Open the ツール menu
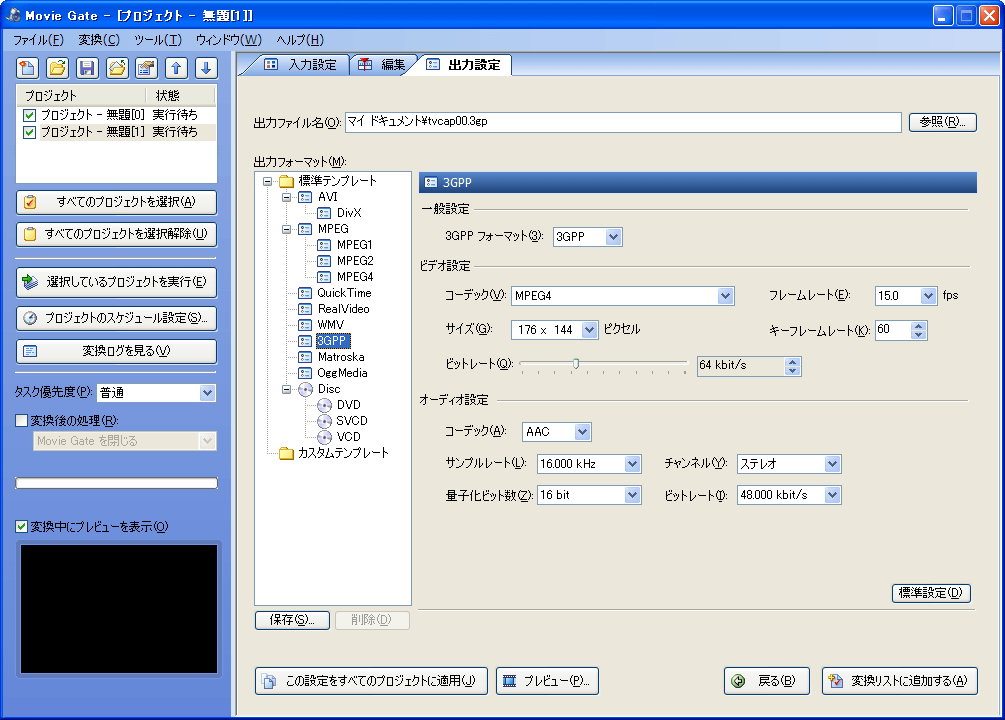This screenshot has height=720, width=1005. click(x=158, y=40)
